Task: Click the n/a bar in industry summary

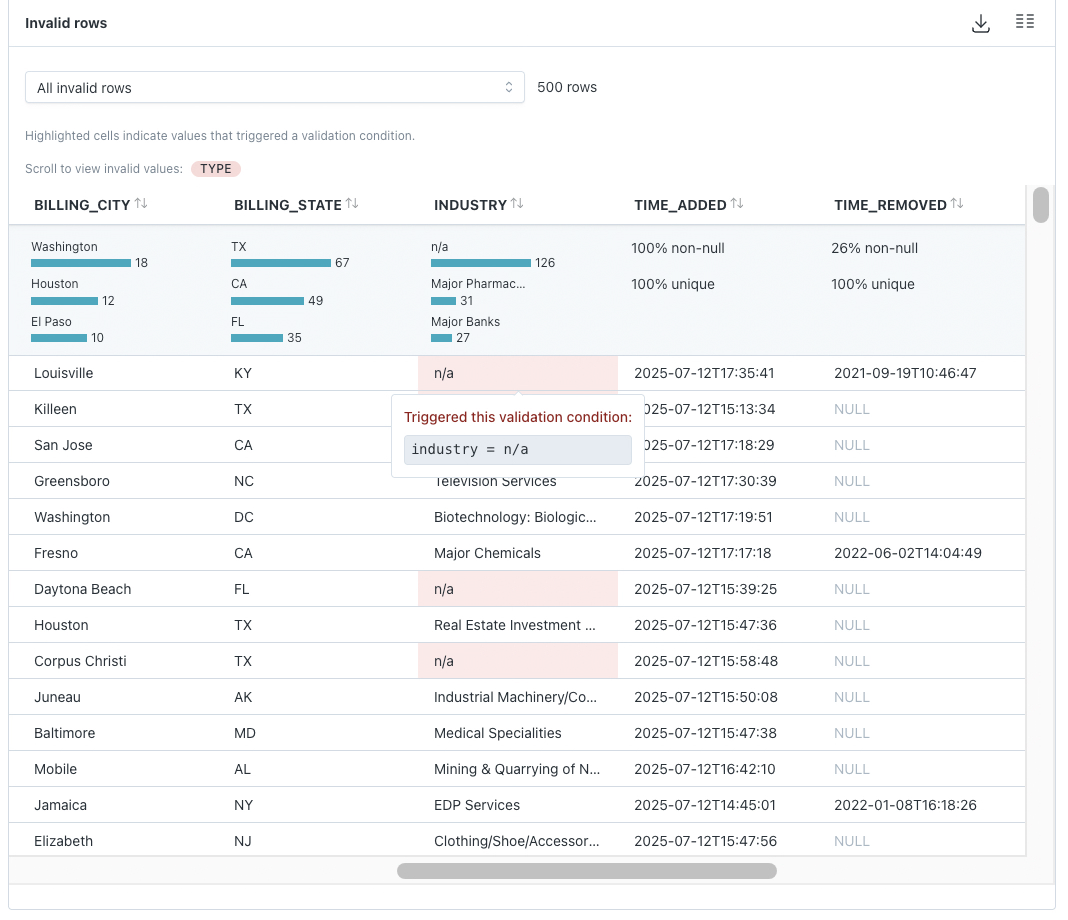Action: (x=481, y=263)
